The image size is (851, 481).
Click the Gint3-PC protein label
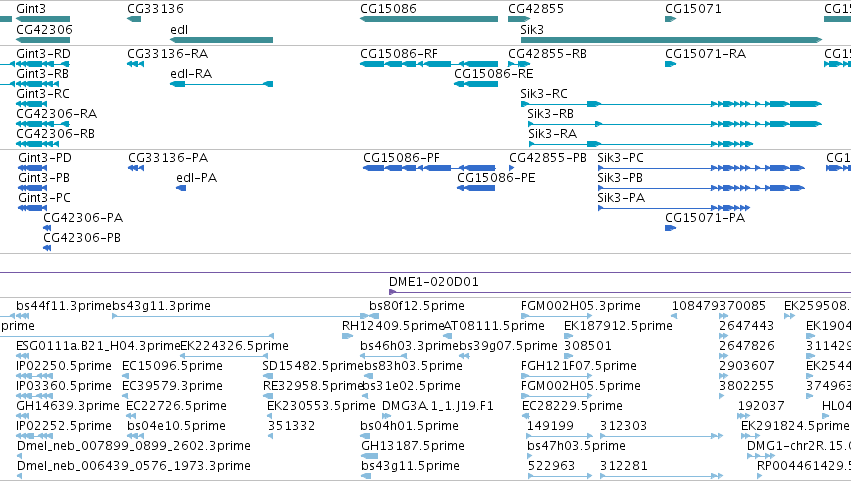point(45,198)
